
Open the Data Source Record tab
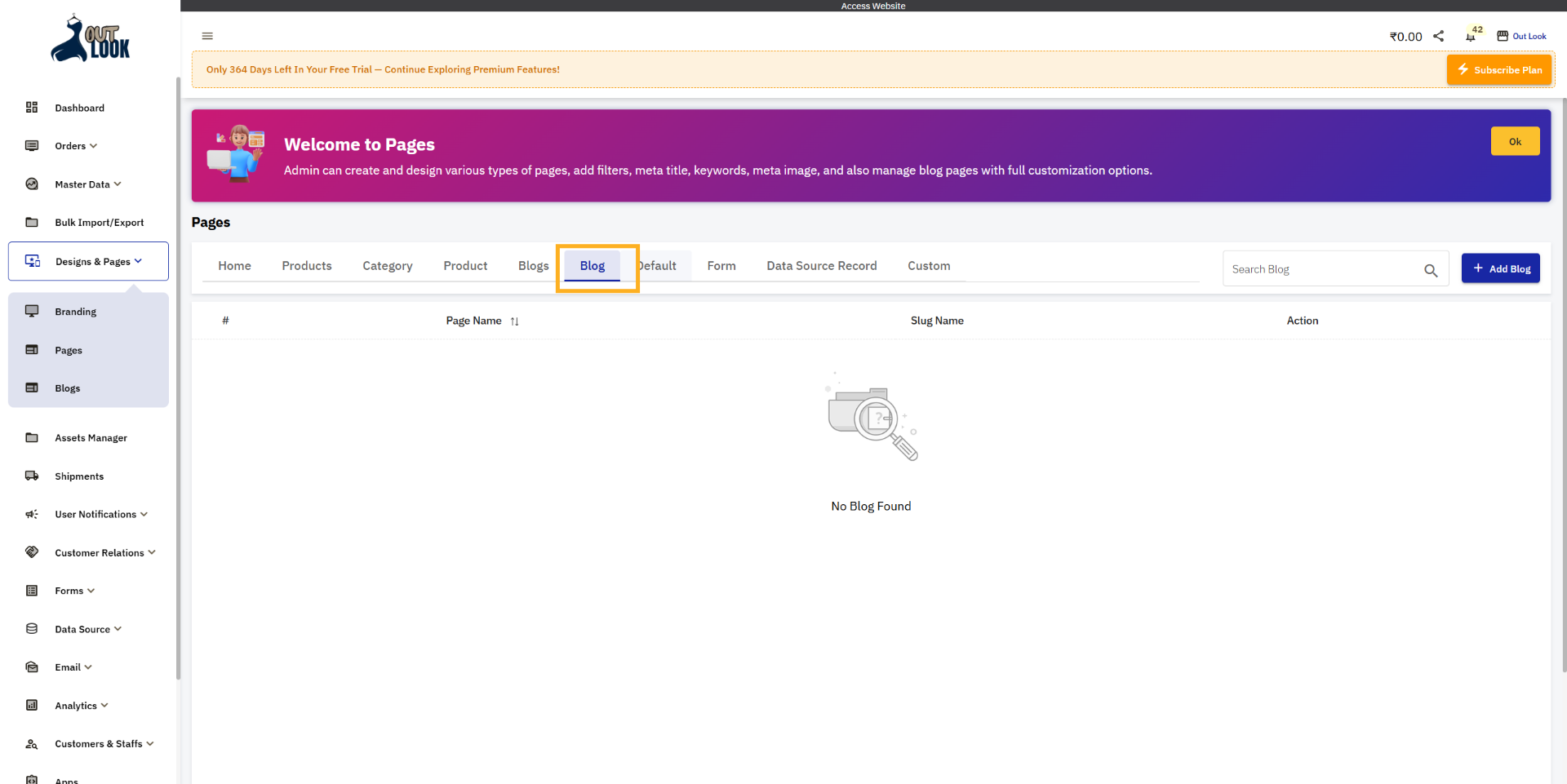point(821,265)
